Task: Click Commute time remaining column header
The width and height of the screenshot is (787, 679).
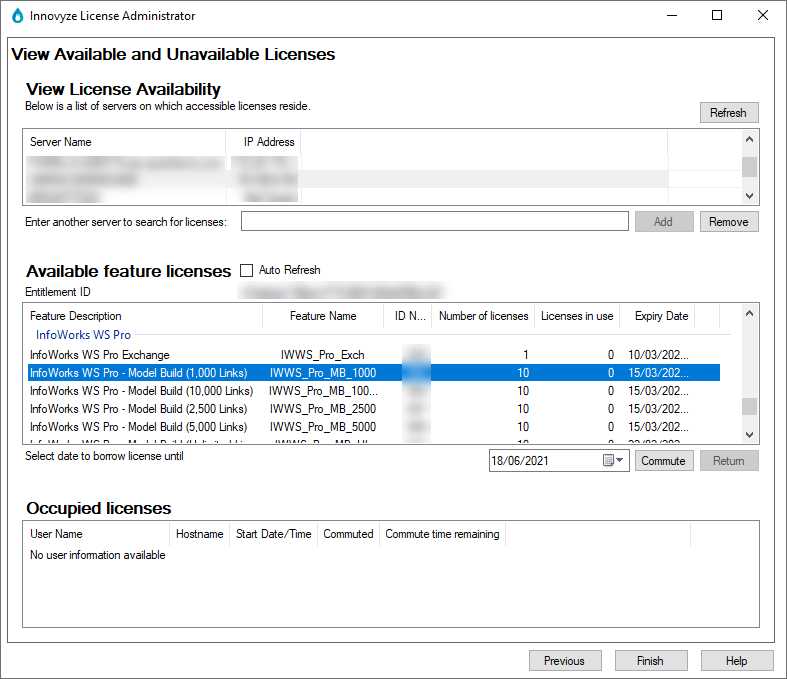Action: (442, 534)
